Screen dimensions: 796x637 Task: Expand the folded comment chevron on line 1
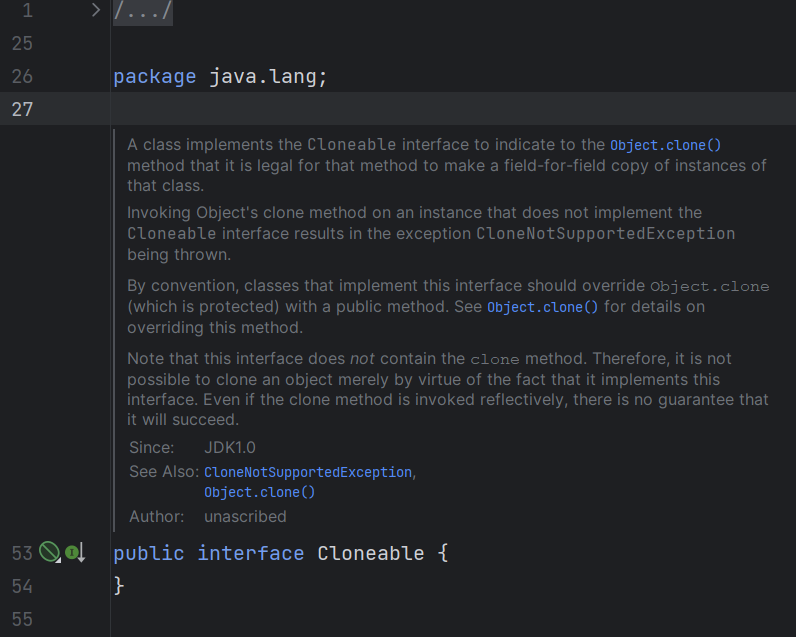tap(96, 11)
